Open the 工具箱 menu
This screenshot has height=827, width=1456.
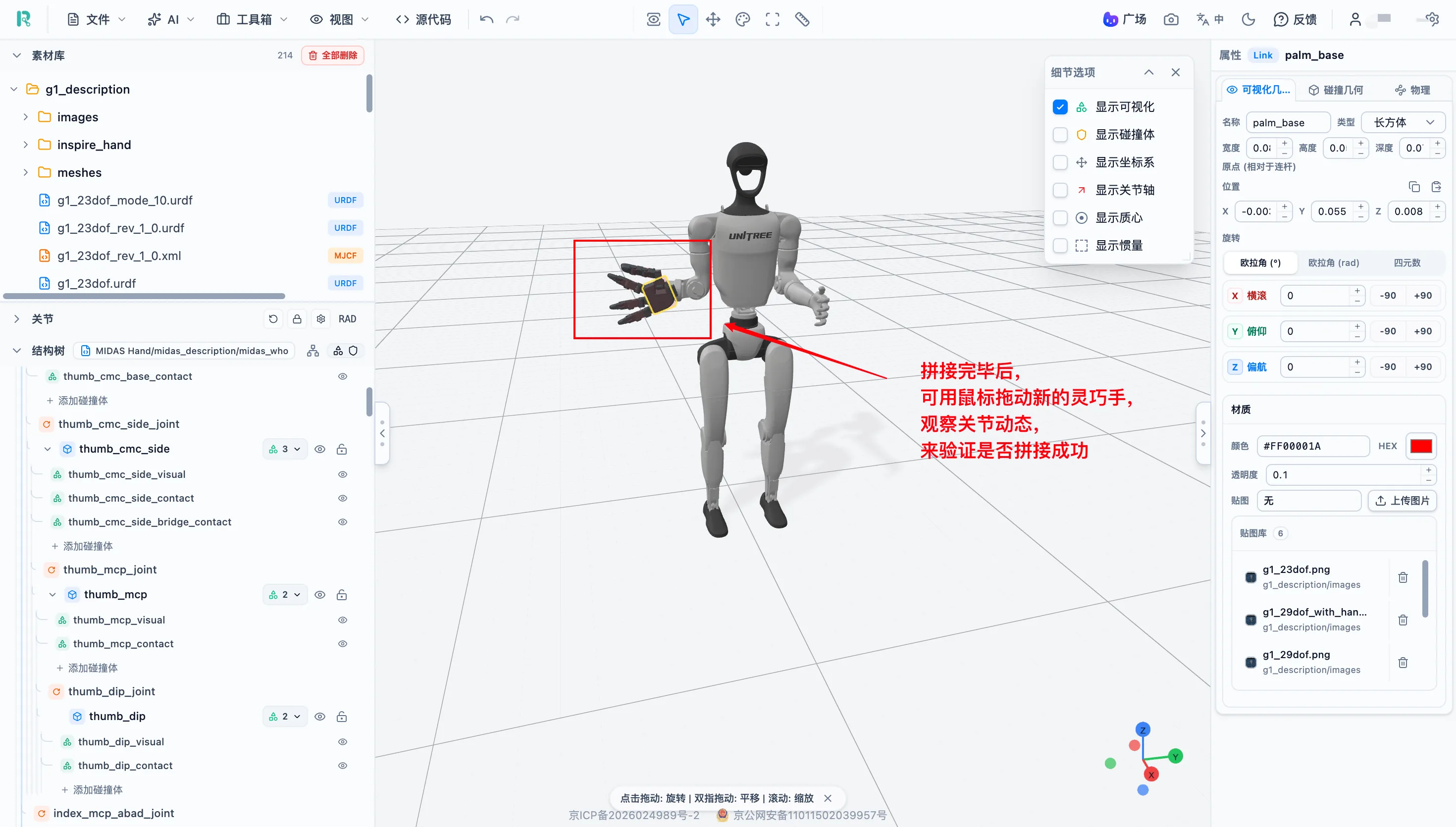click(x=252, y=19)
